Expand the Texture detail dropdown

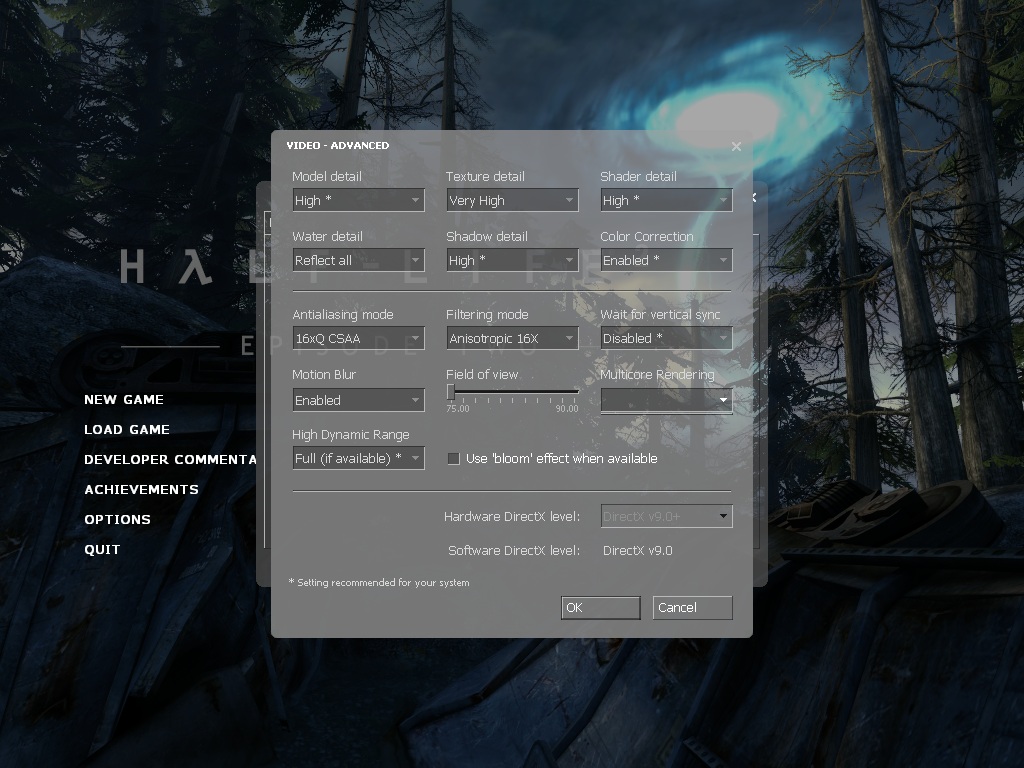pyautogui.click(x=512, y=201)
